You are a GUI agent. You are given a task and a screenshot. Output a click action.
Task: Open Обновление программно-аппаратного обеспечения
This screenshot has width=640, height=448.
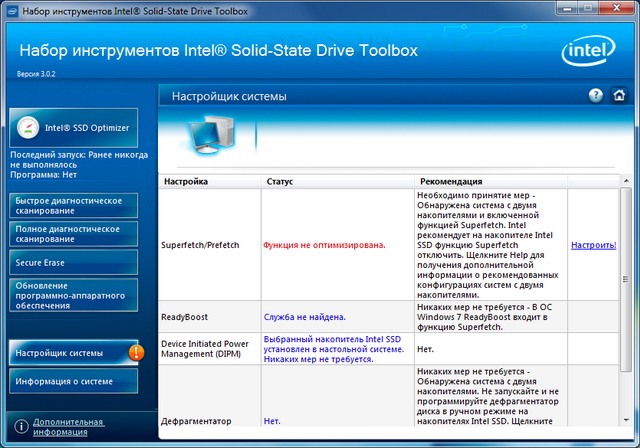click(73, 295)
